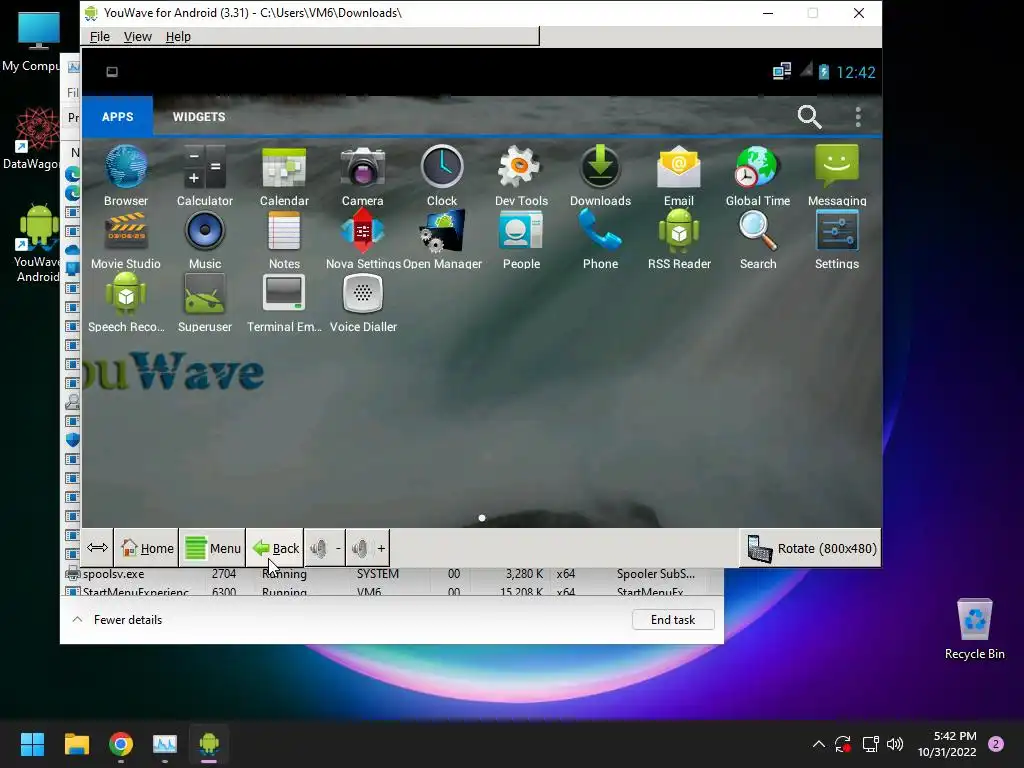Launch the Search app
The image size is (1024, 768).
tap(758, 239)
